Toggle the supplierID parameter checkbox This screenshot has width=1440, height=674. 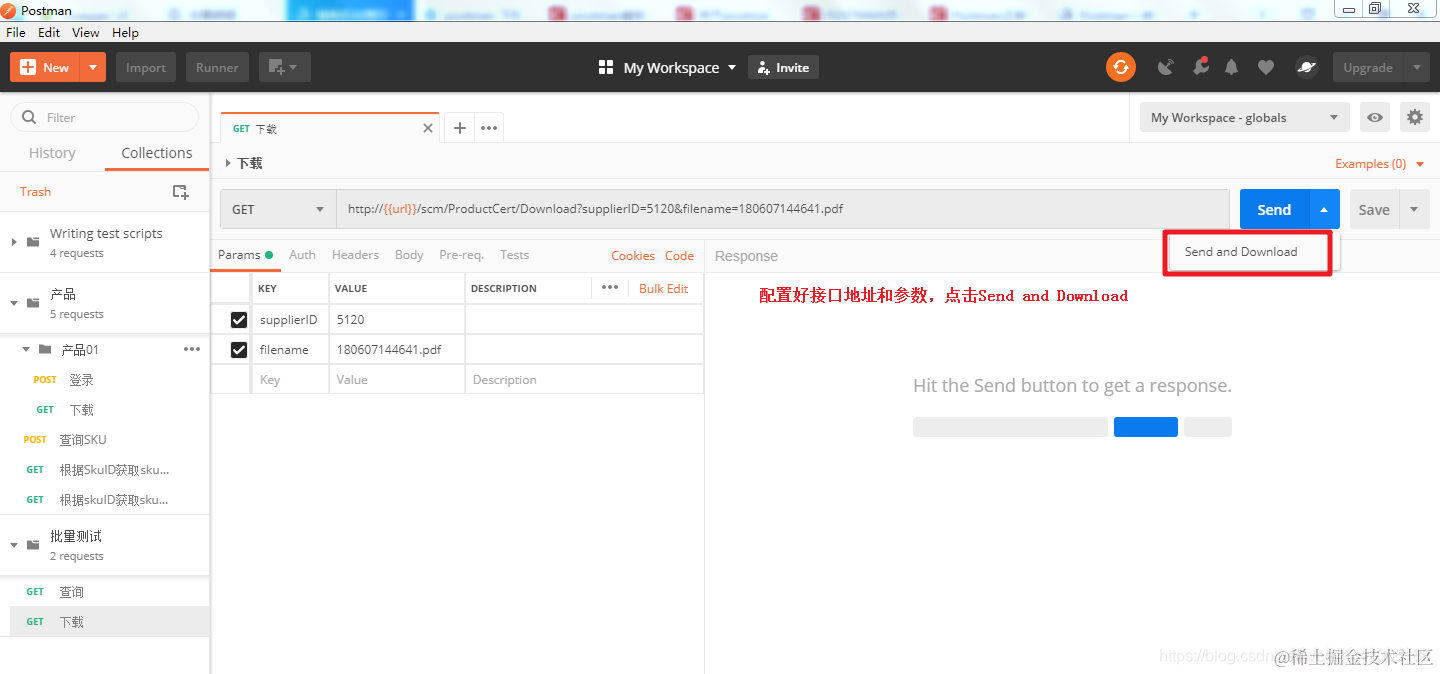click(x=239, y=320)
